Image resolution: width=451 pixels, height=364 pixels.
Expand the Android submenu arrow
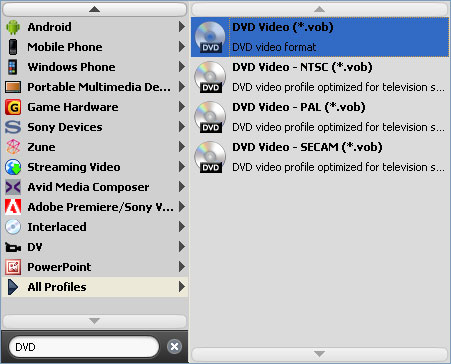pos(182,27)
